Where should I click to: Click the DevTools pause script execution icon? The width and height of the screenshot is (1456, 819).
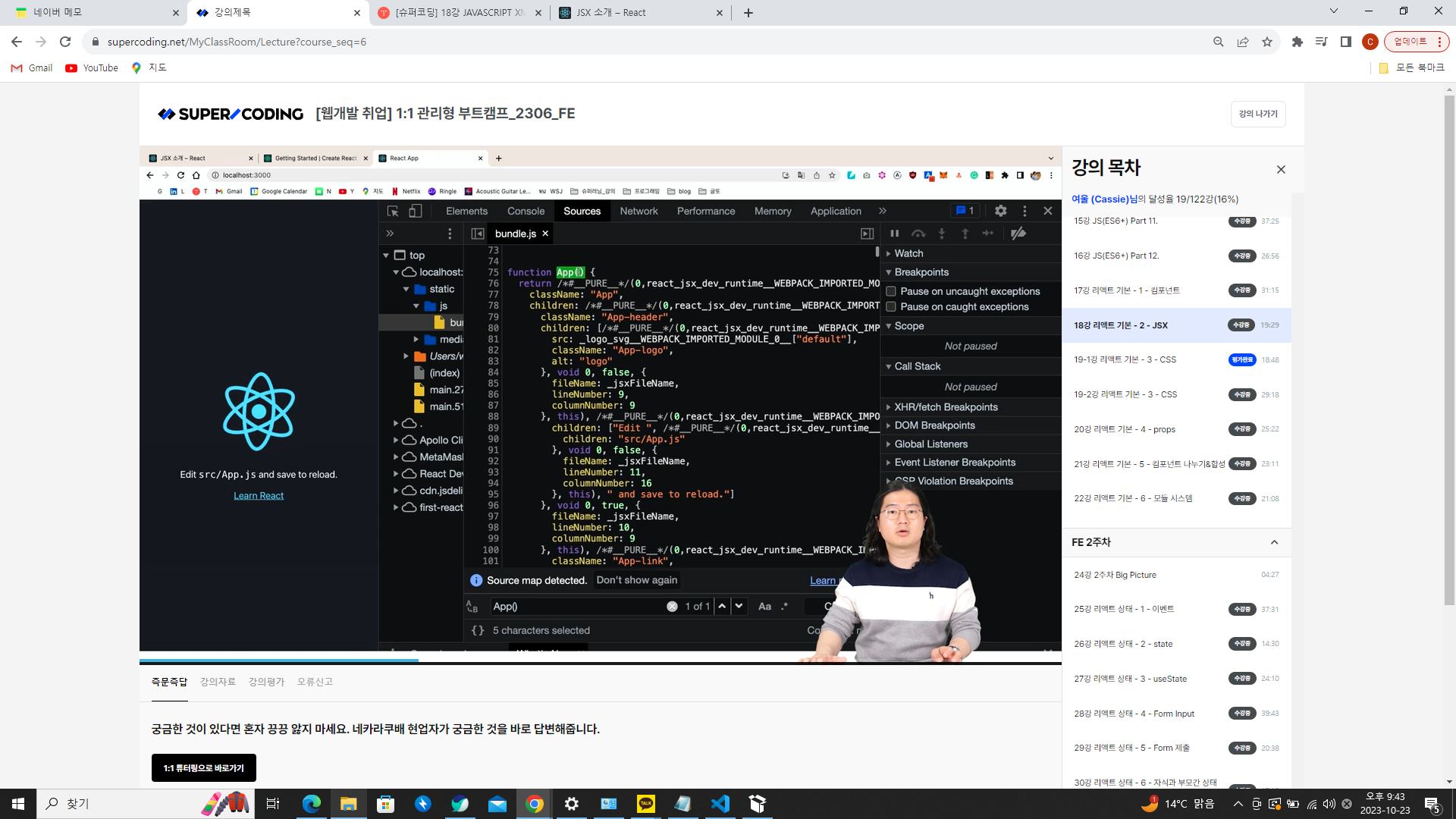[895, 234]
